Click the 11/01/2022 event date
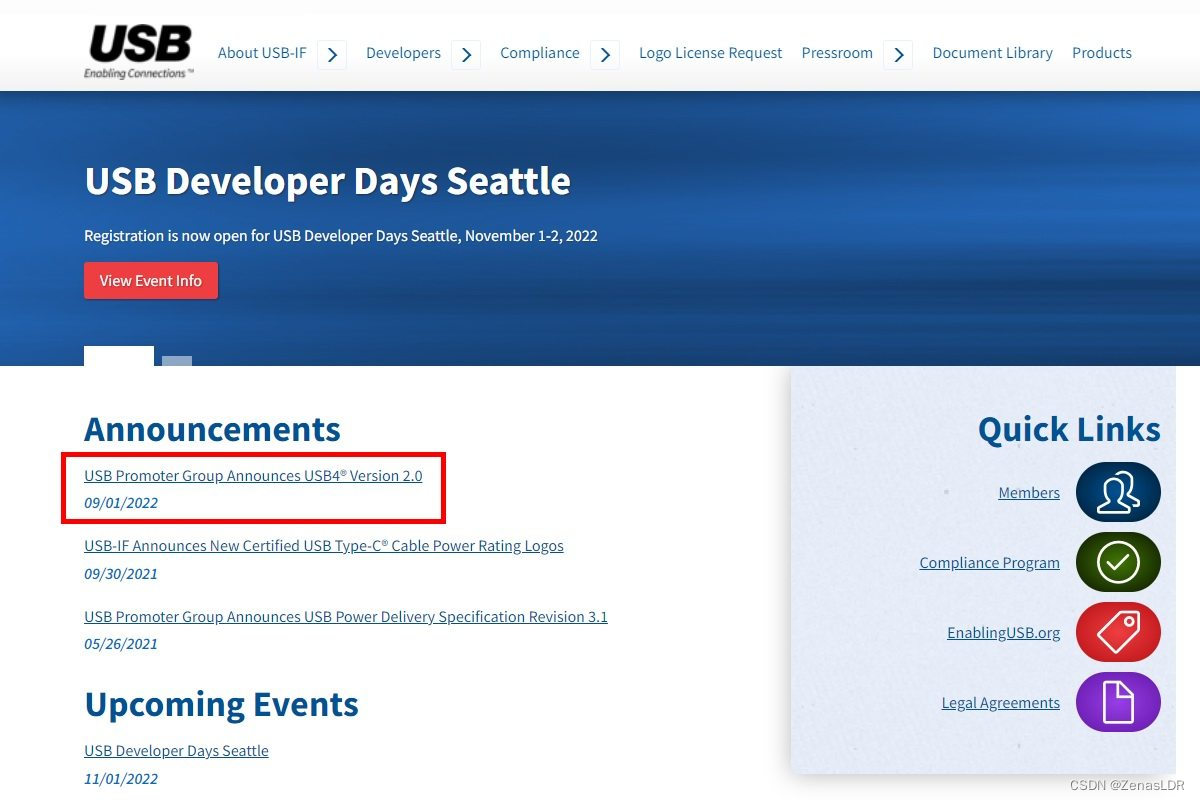This screenshot has height=800, width=1200. [x=121, y=778]
